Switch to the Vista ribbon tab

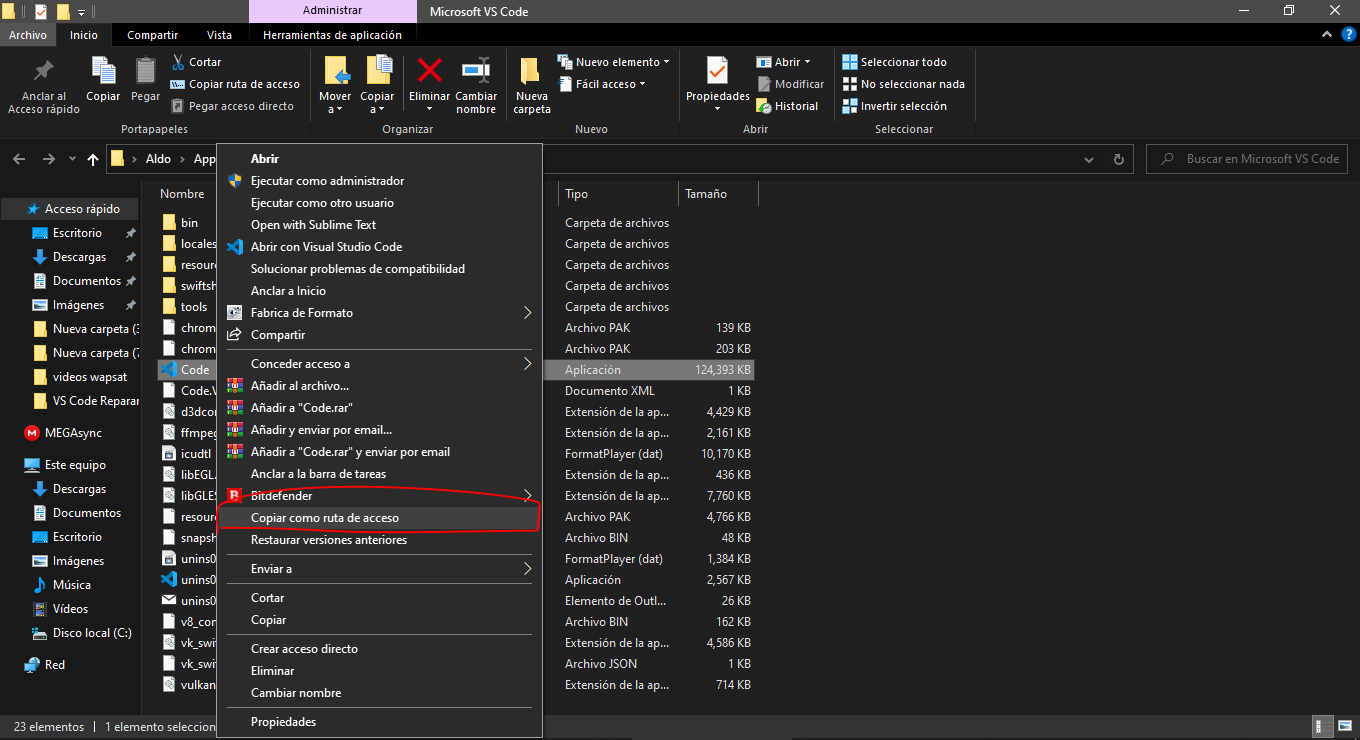[219, 33]
